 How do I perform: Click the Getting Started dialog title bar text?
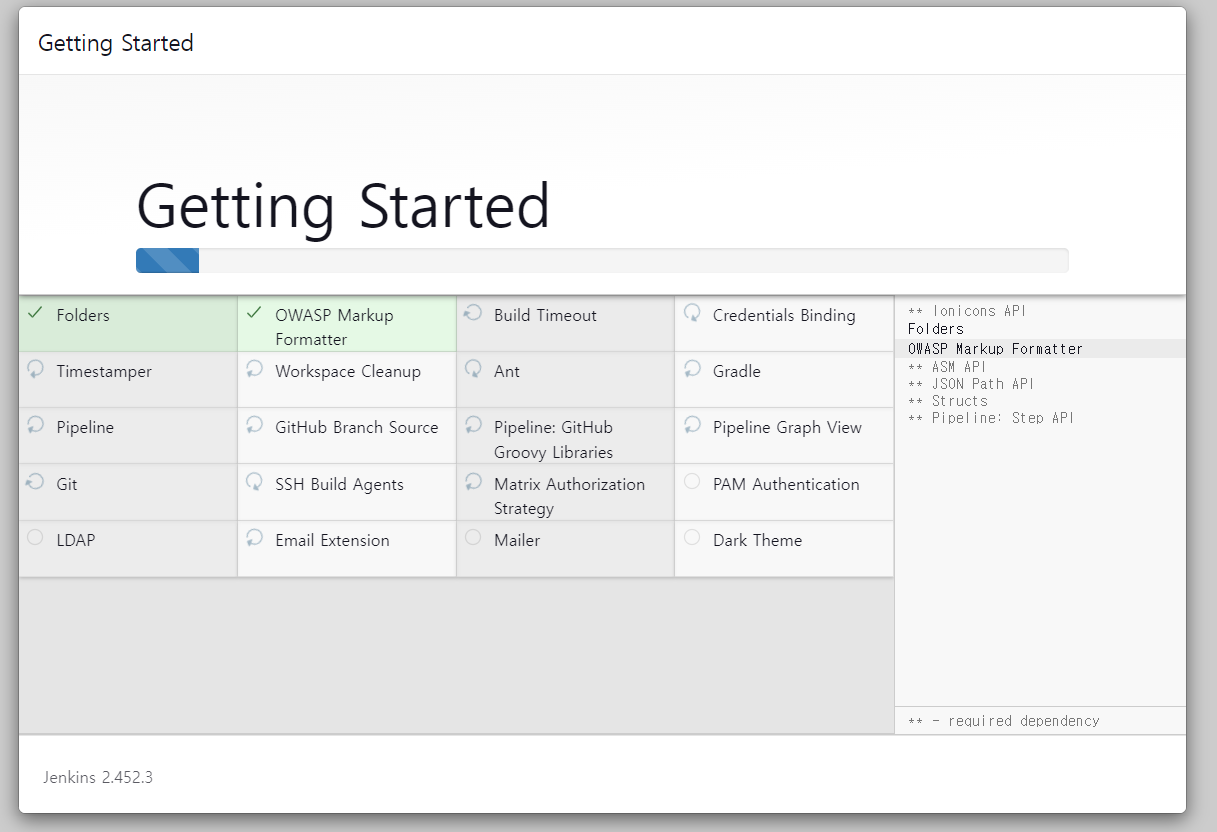116,43
